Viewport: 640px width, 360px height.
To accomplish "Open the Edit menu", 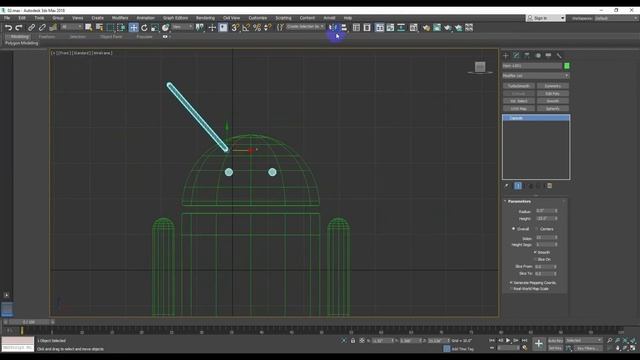I will (x=22, y=18).
